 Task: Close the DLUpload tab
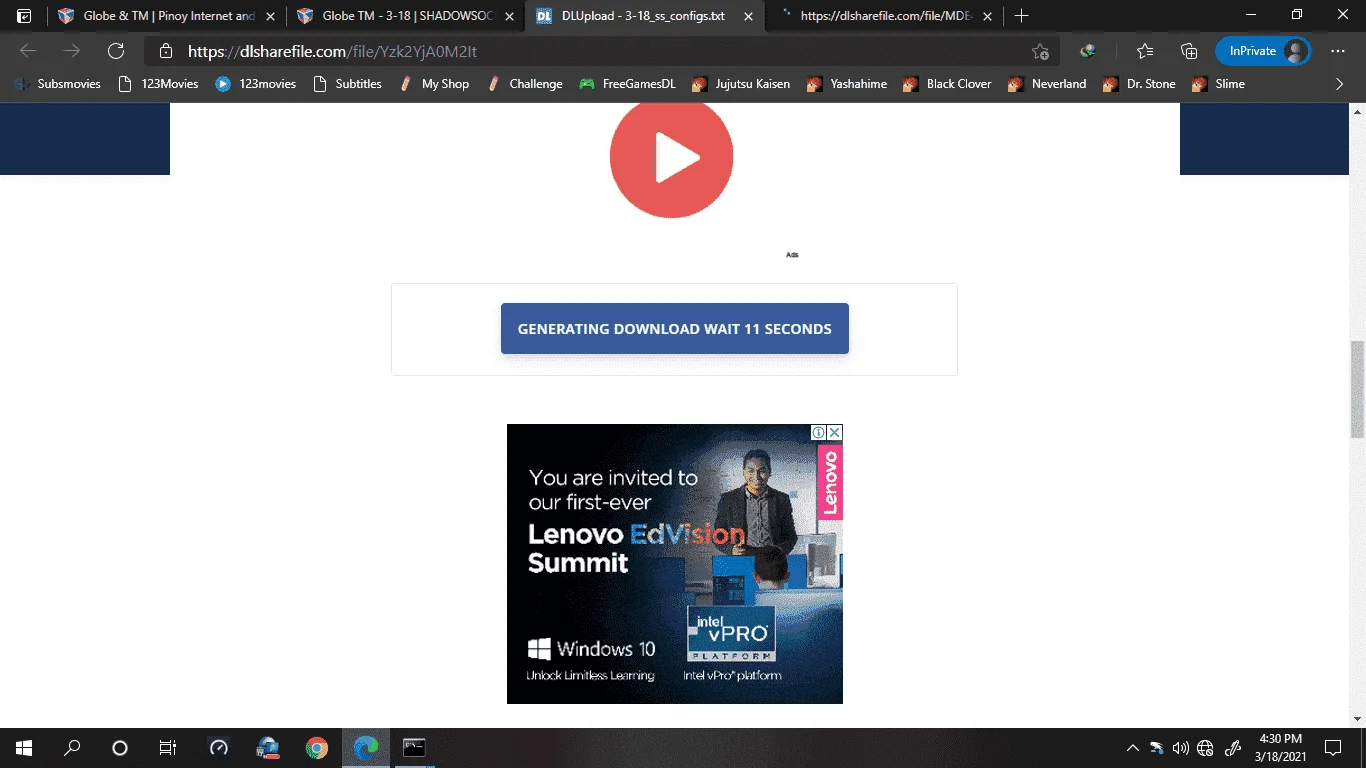click(748, 16)
